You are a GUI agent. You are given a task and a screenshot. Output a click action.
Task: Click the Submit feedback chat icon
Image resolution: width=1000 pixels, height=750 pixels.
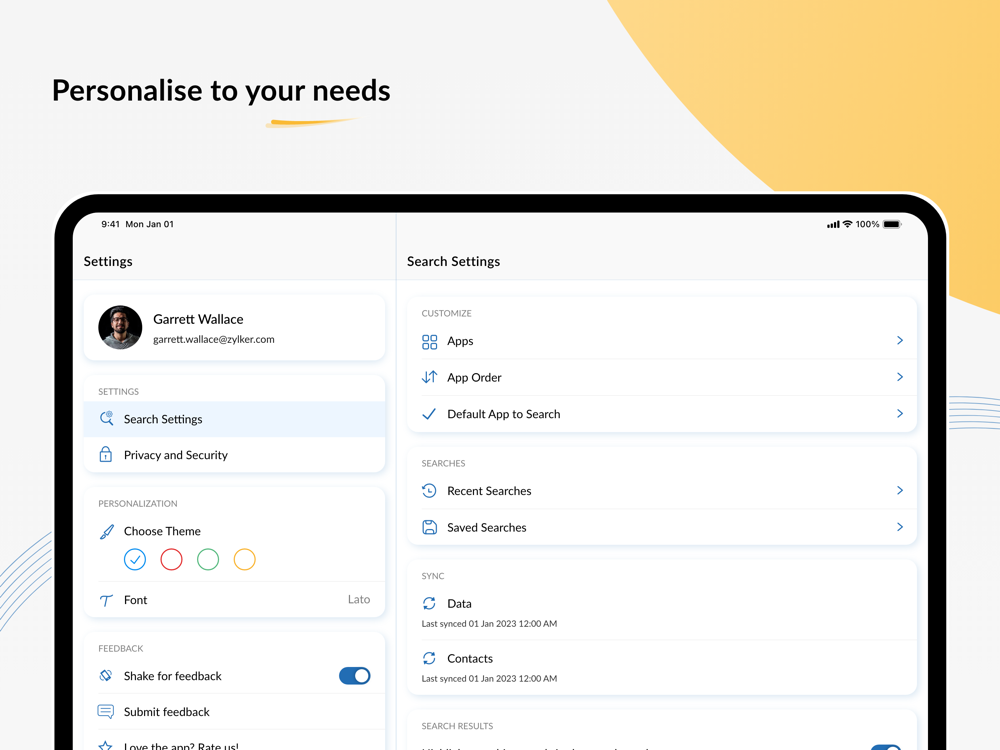tap(106, 711)
